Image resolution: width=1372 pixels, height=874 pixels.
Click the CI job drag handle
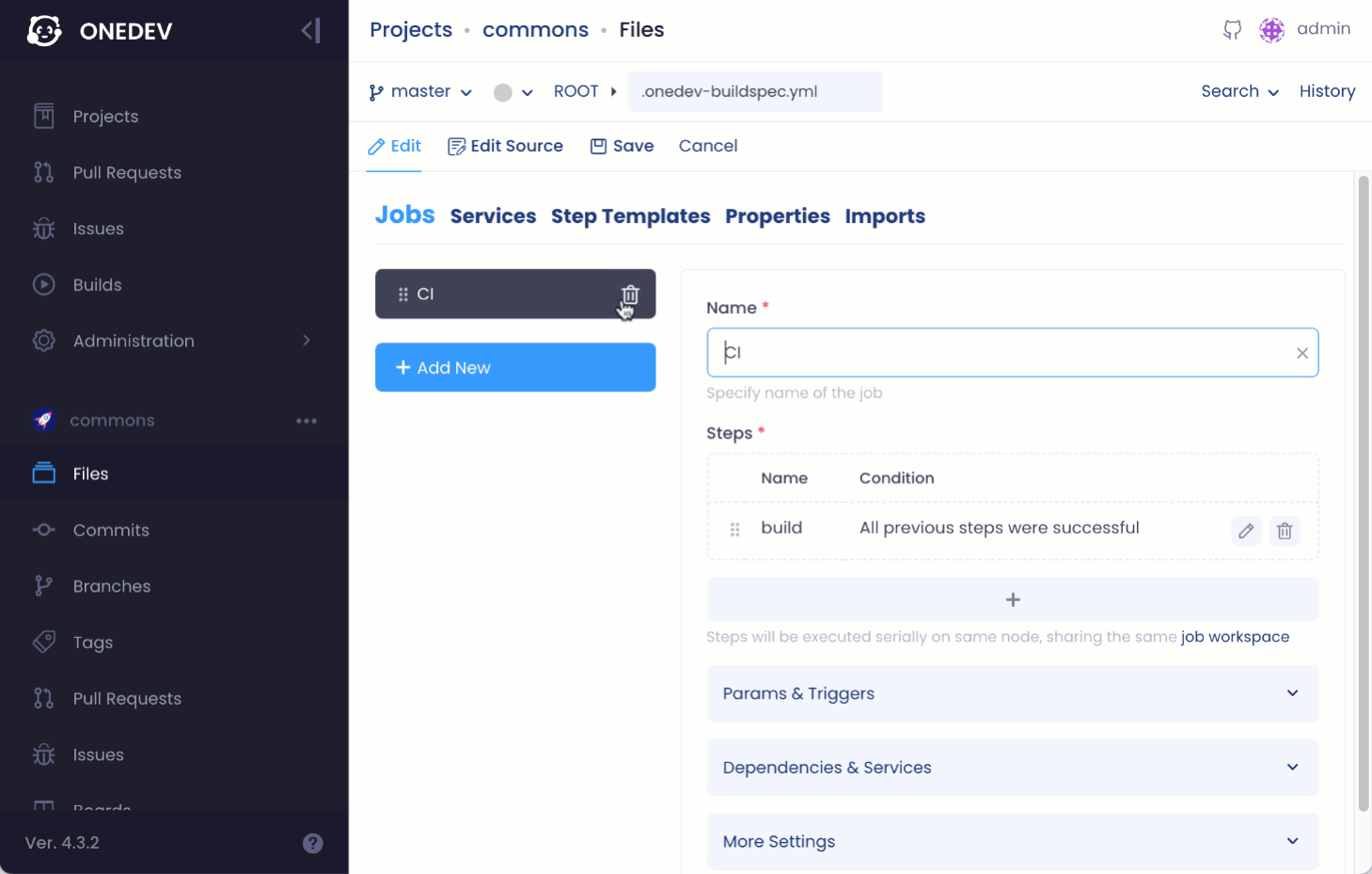[402, 294]
